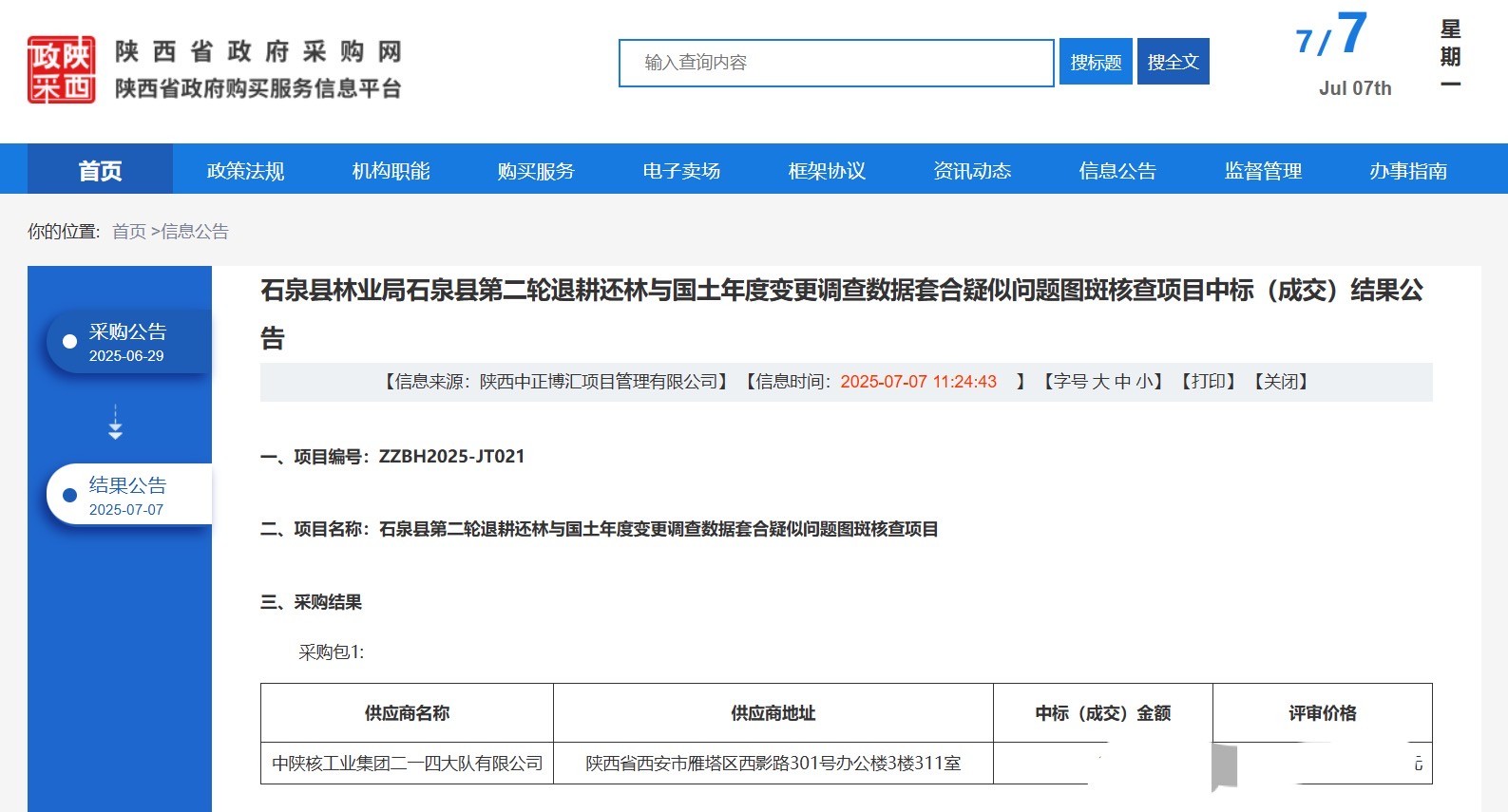Go to 监督管理 in the nav bar

(x=1263, y=171)
